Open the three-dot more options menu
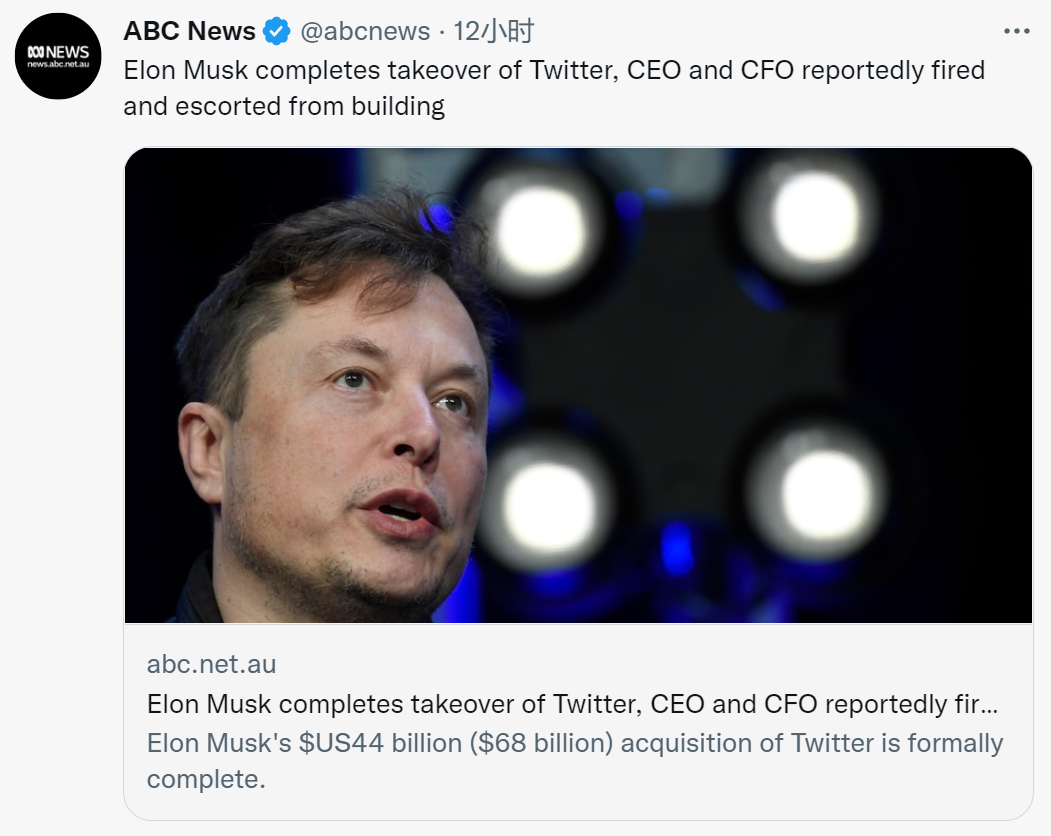The width and height of the screenshot is (1051, 836). pos(1016,32)
